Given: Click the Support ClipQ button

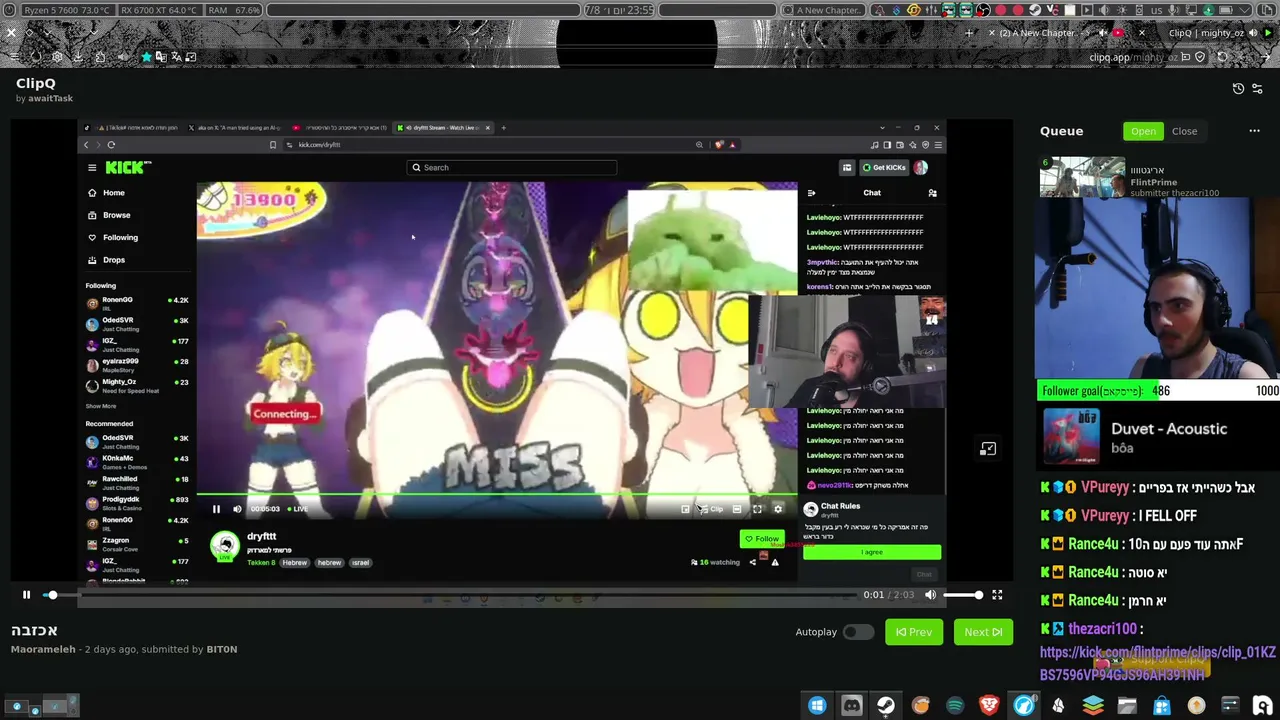Looking at the screenshot, I should coord(1152,662).
